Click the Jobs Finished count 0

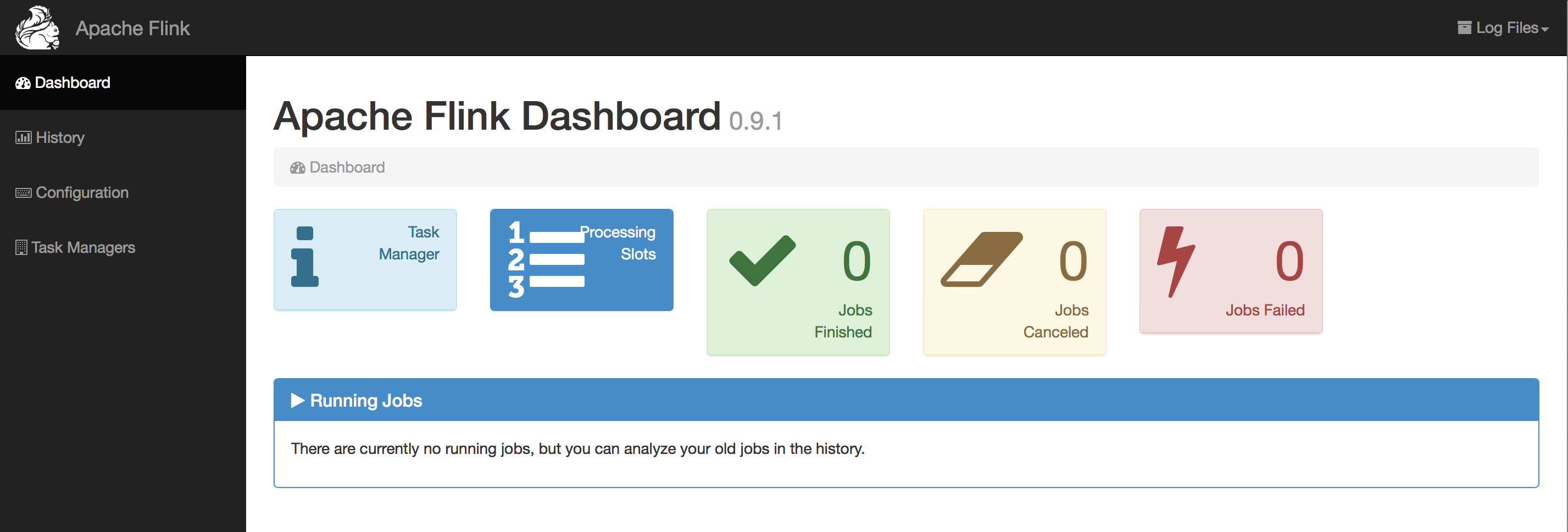click(857, 261)
